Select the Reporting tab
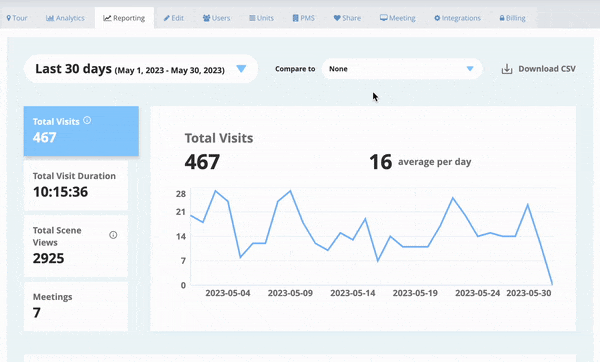600x362 pixels. tap(124, 18)
